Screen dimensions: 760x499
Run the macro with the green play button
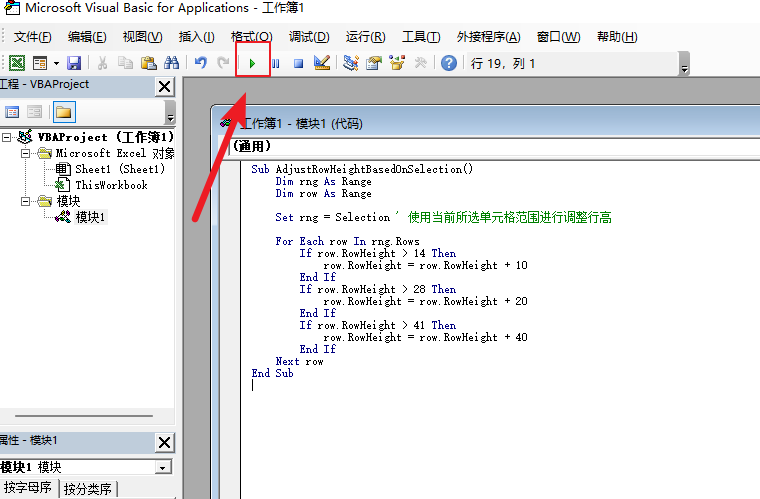pos(252,63)
